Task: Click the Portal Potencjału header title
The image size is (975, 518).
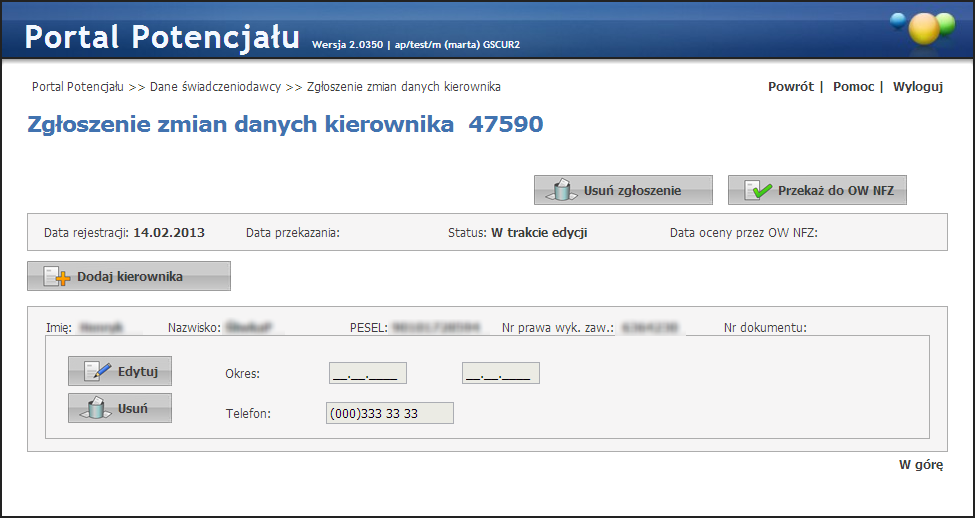Action: [162, 37]
